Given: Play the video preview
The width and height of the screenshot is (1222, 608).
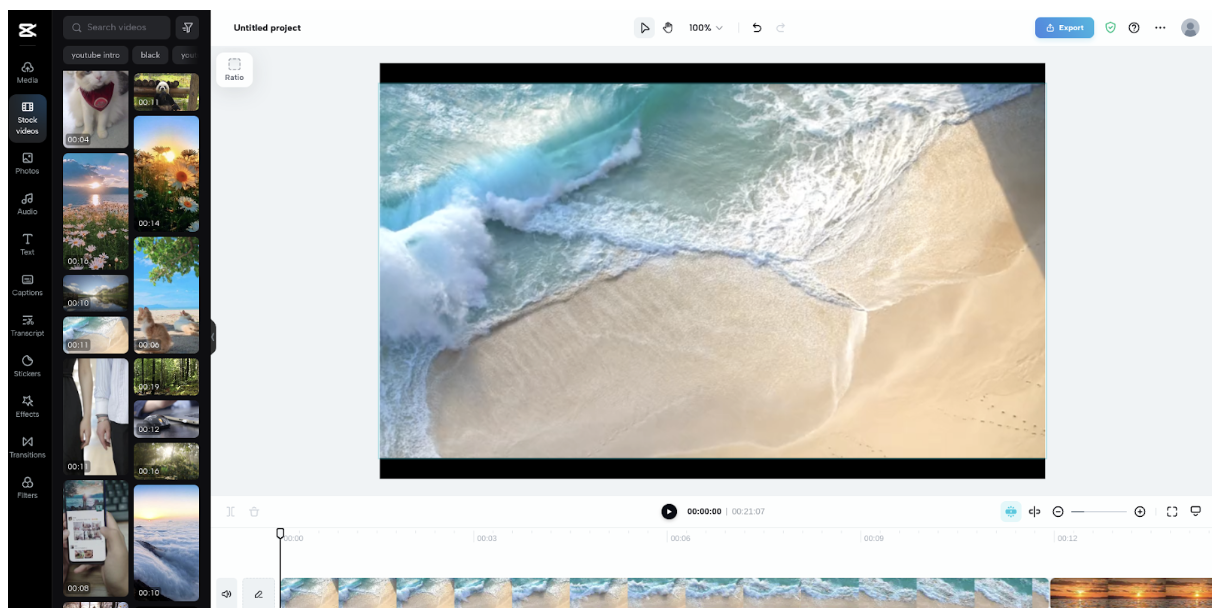Looking at the screenshot, I should [669, 511].
